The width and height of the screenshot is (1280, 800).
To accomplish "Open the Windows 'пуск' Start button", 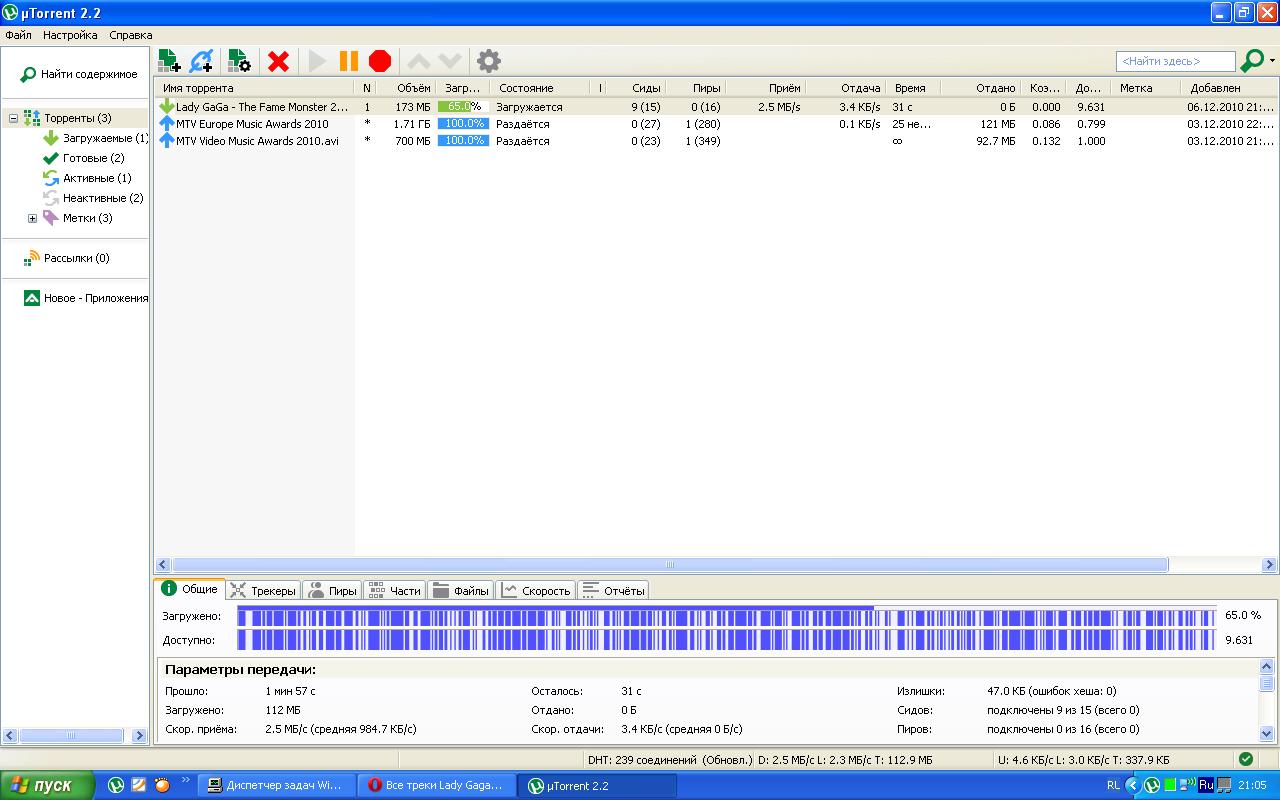I will 47,785.
